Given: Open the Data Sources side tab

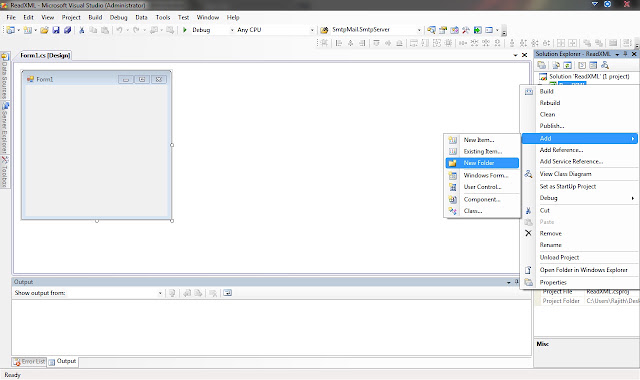Looking at the screenshot, I should pyautogui.click(x=4, y=76).
